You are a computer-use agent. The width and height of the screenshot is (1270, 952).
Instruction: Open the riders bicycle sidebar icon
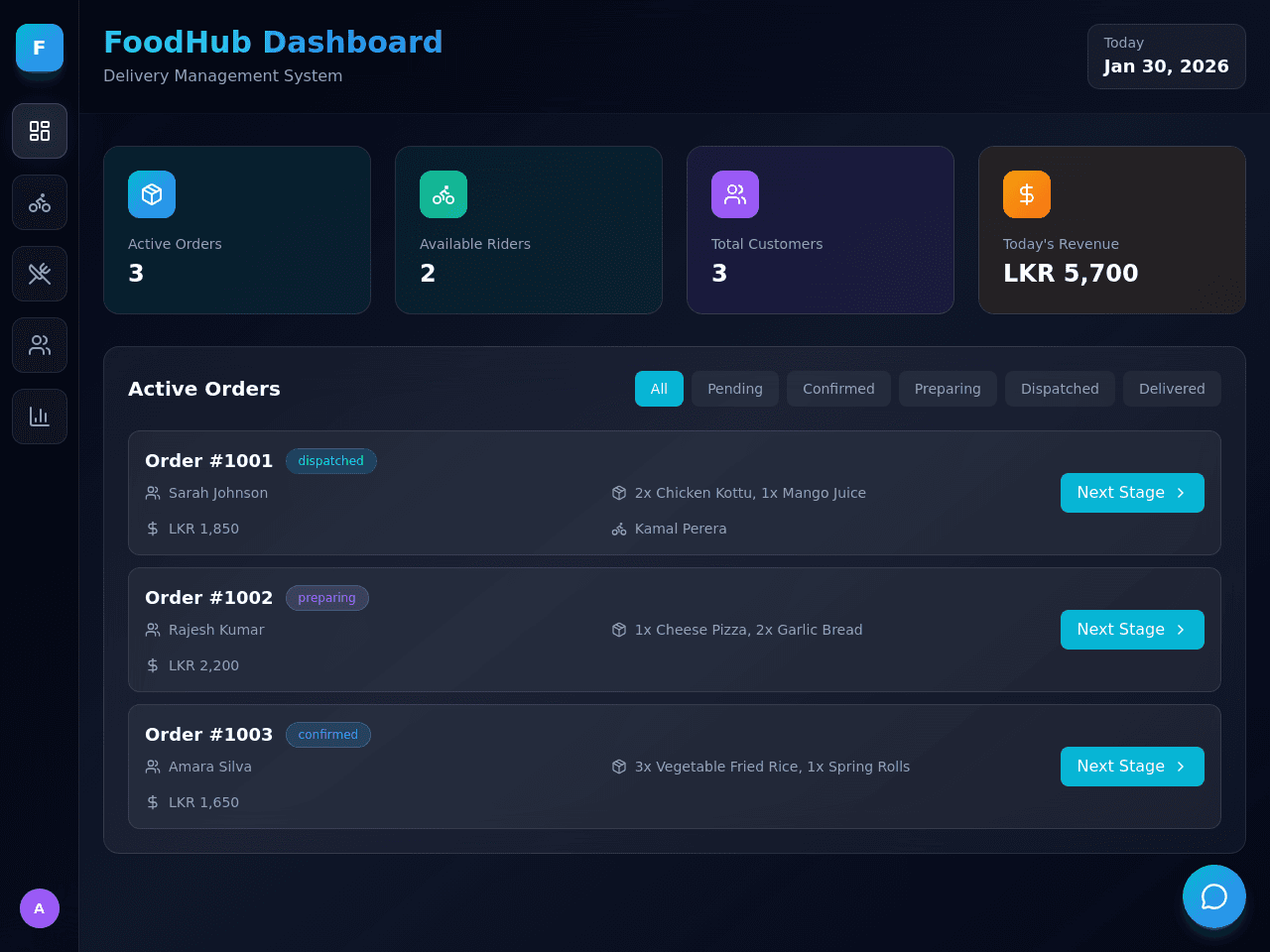(40, 202)
